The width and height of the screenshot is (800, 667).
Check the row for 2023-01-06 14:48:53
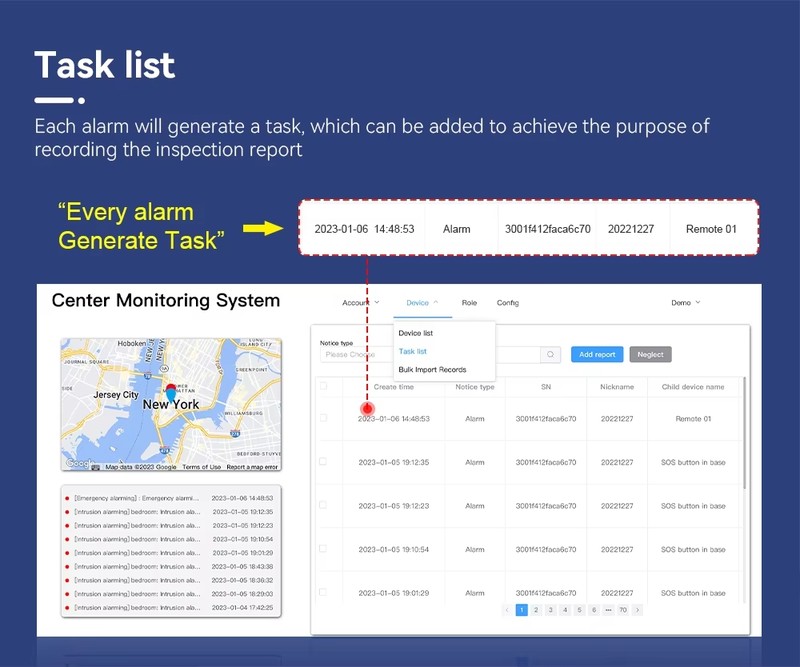pos(323,418)
